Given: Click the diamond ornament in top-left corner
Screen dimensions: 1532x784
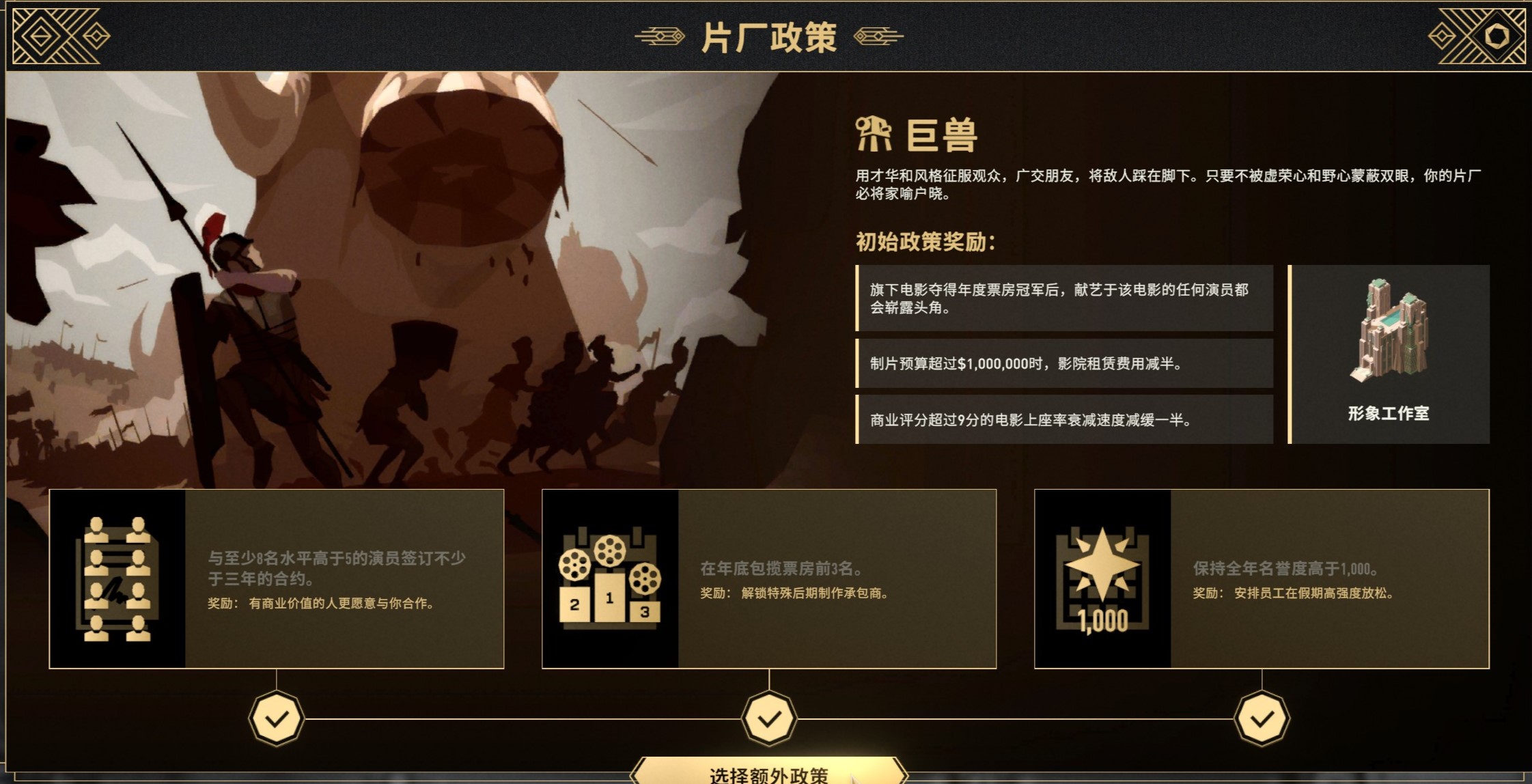Looking at the screenshot, I should pyautogui.click(x=41, y=36).
